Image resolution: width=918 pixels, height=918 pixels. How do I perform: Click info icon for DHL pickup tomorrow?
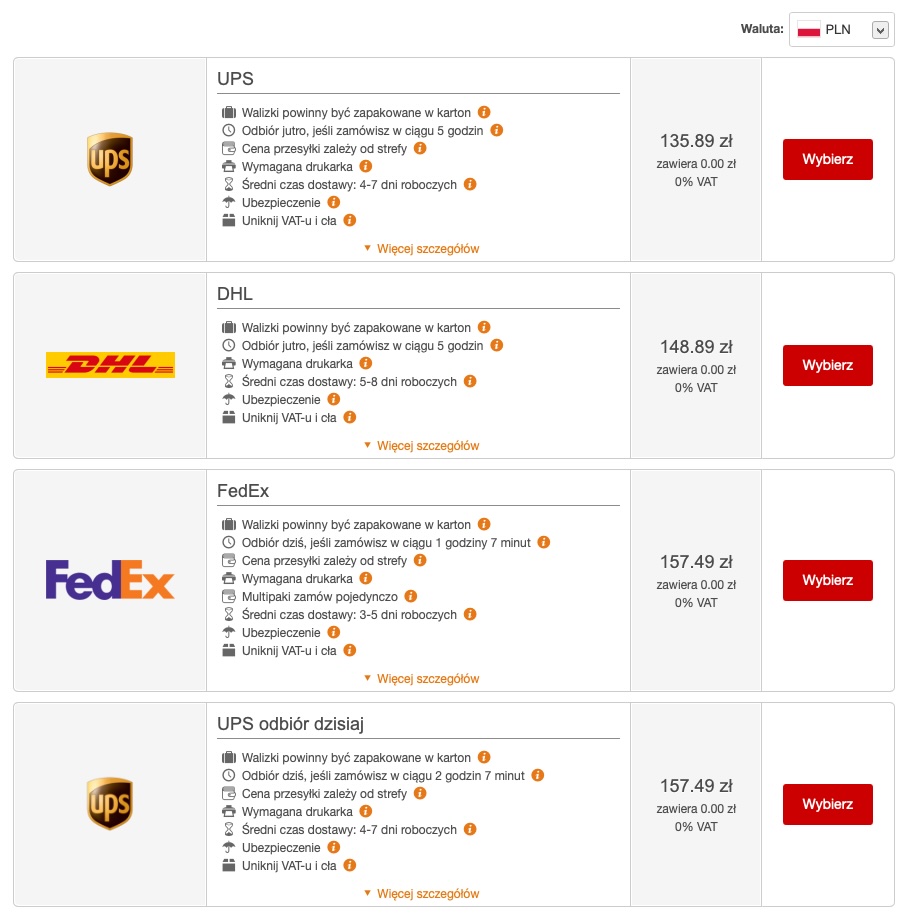point(497,345)
